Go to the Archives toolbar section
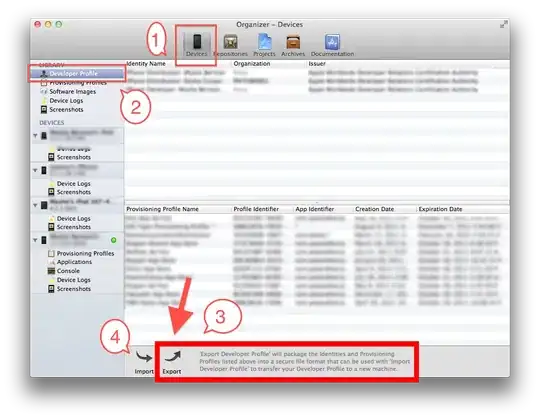Image resolution: width=540 pixels, height=419 pixels. 293,45
